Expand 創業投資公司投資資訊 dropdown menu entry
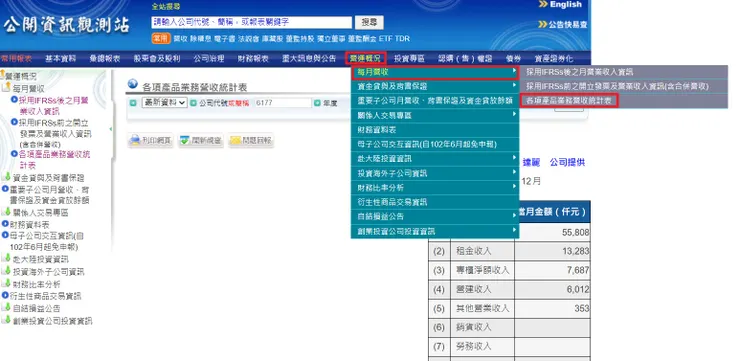This screenshot has width=740, height=361. [435, 231]
